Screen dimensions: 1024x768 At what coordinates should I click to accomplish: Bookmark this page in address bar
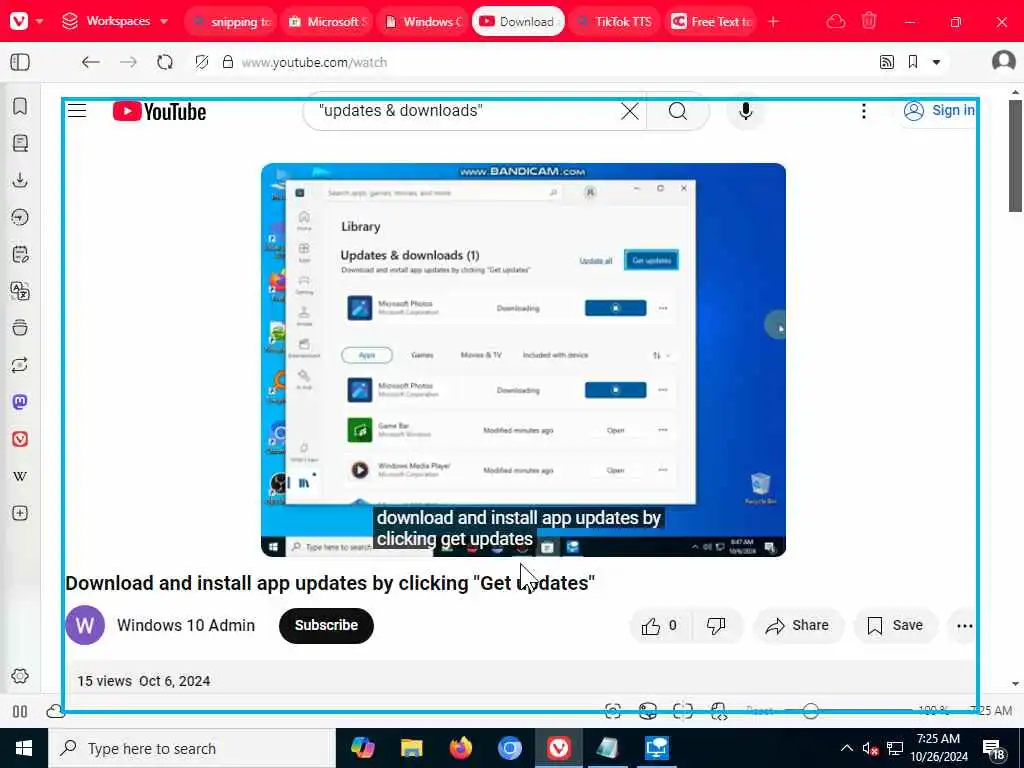(x=913, y=62)
